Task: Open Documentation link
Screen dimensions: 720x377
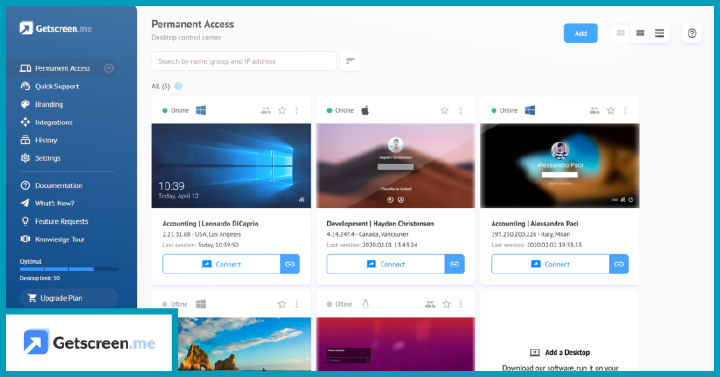Action: 51,186
